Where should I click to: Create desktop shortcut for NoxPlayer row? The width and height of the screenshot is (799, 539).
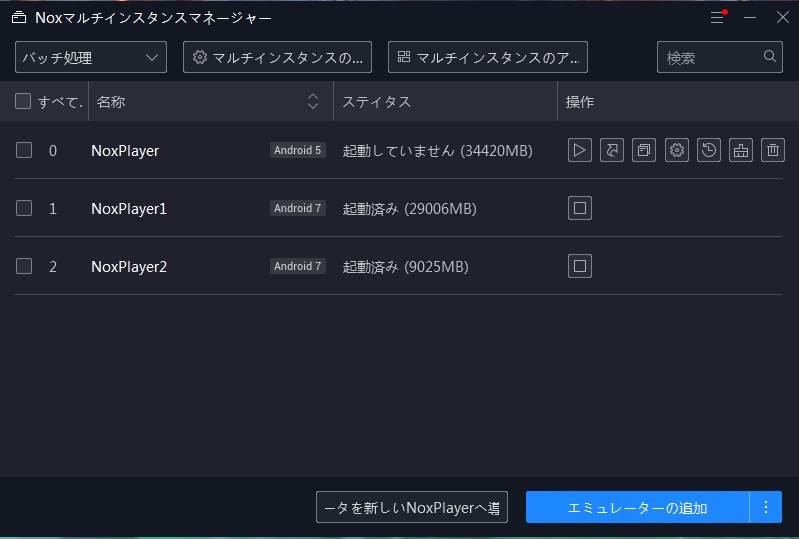(x=611, y=150)
